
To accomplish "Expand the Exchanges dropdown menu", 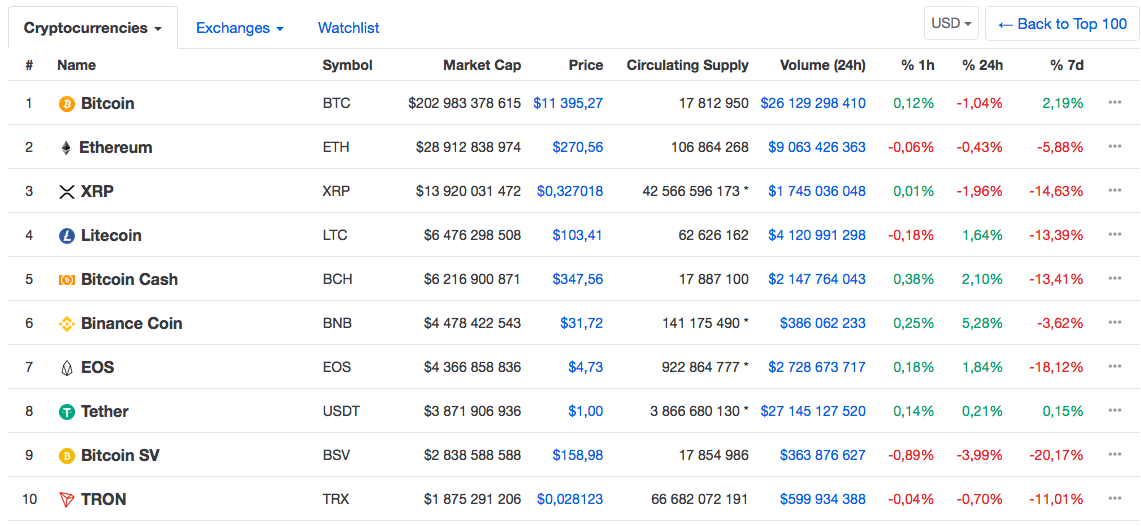I will tap(240, 29).
